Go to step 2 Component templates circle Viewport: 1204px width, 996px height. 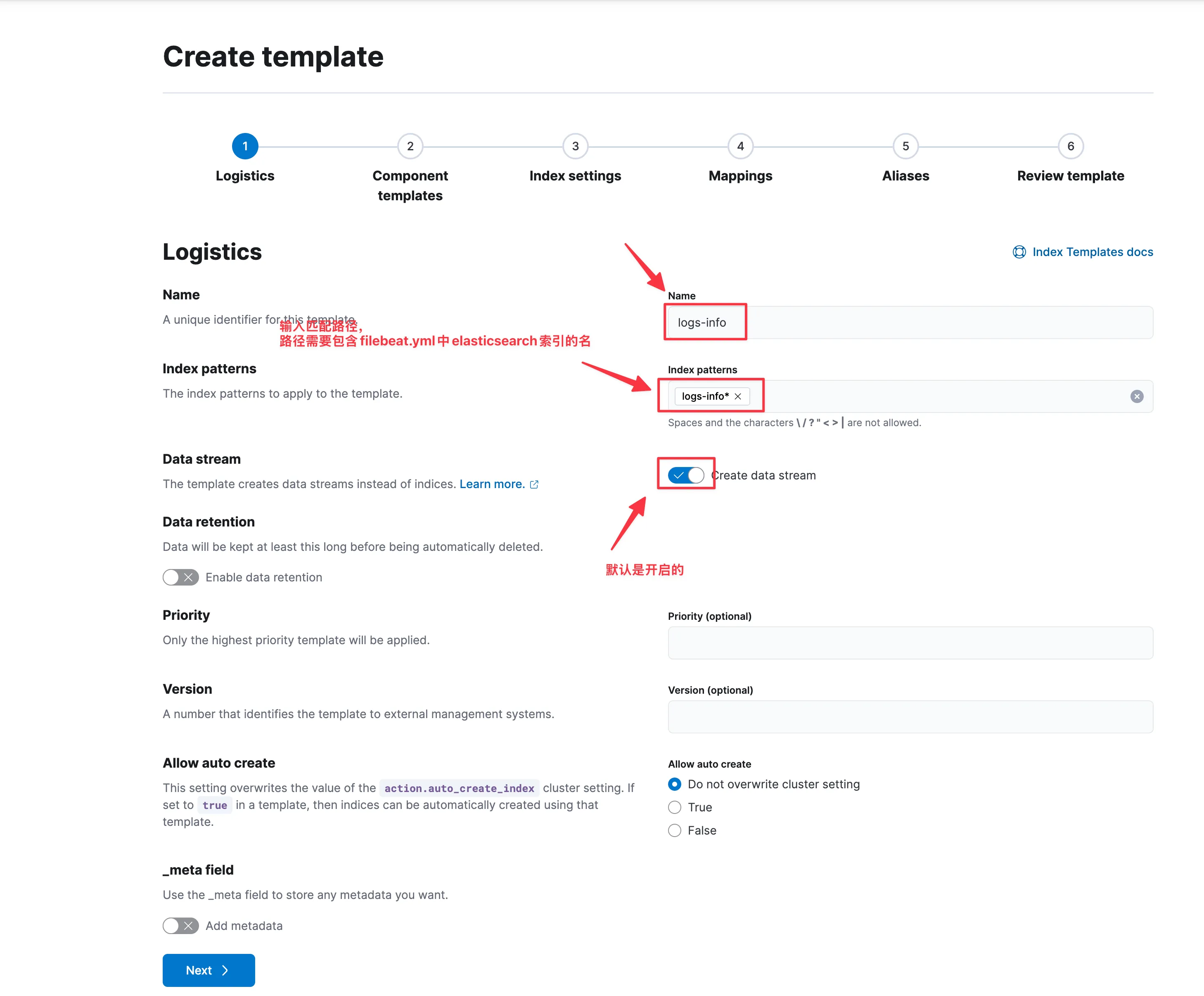(x=410, y=146)
